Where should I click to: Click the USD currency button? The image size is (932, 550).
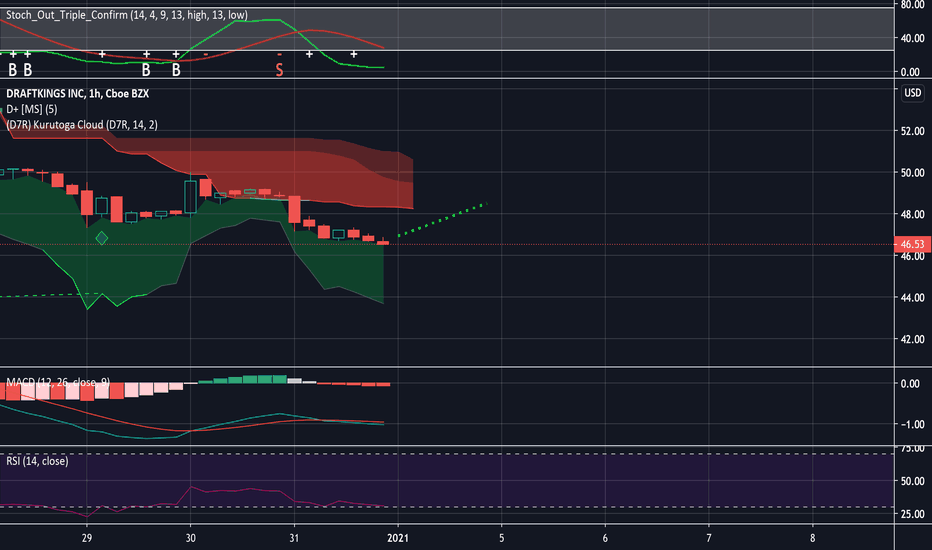[912, 93]
